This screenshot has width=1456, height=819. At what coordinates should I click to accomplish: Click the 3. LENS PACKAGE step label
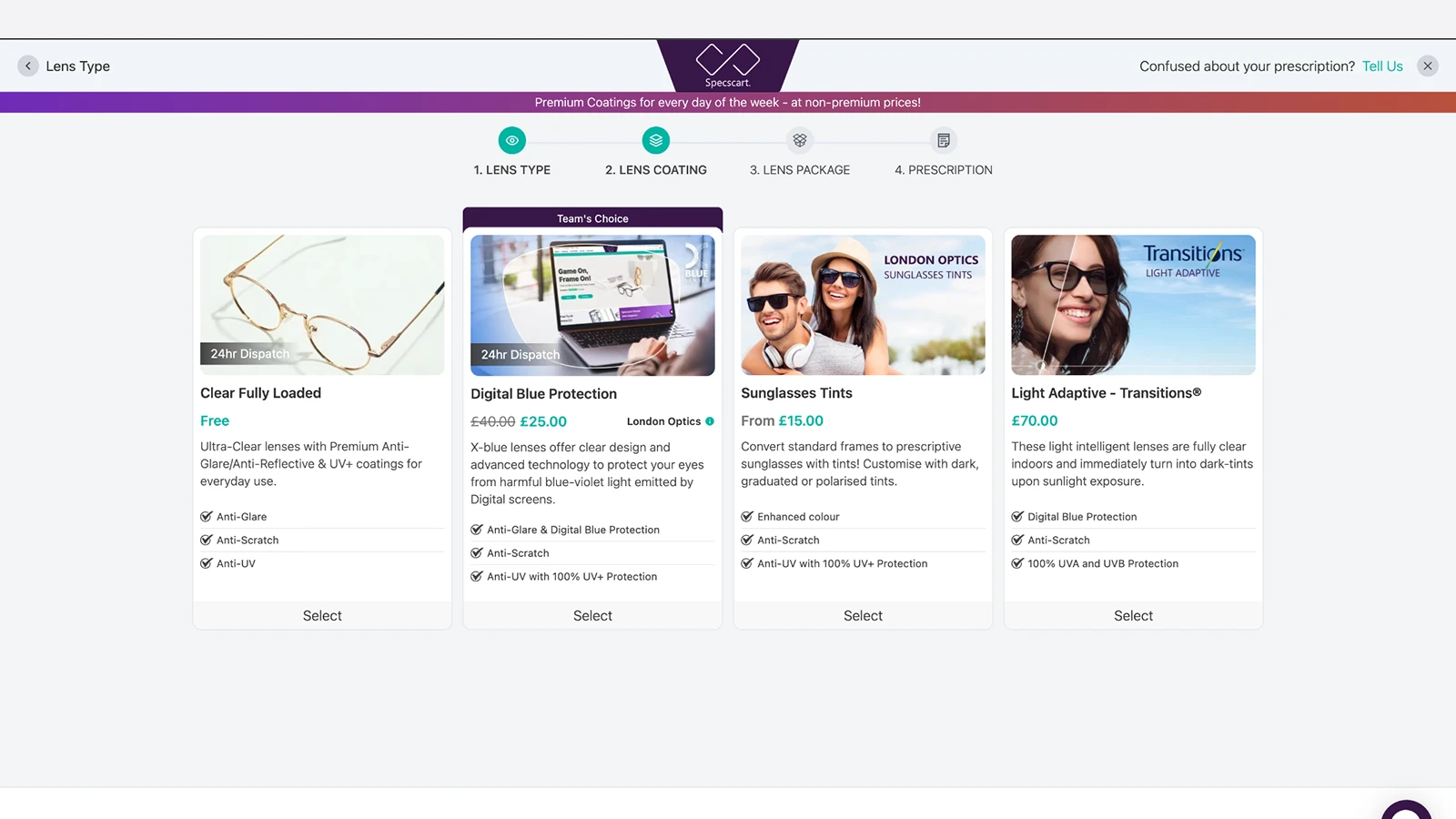[799, 170]
